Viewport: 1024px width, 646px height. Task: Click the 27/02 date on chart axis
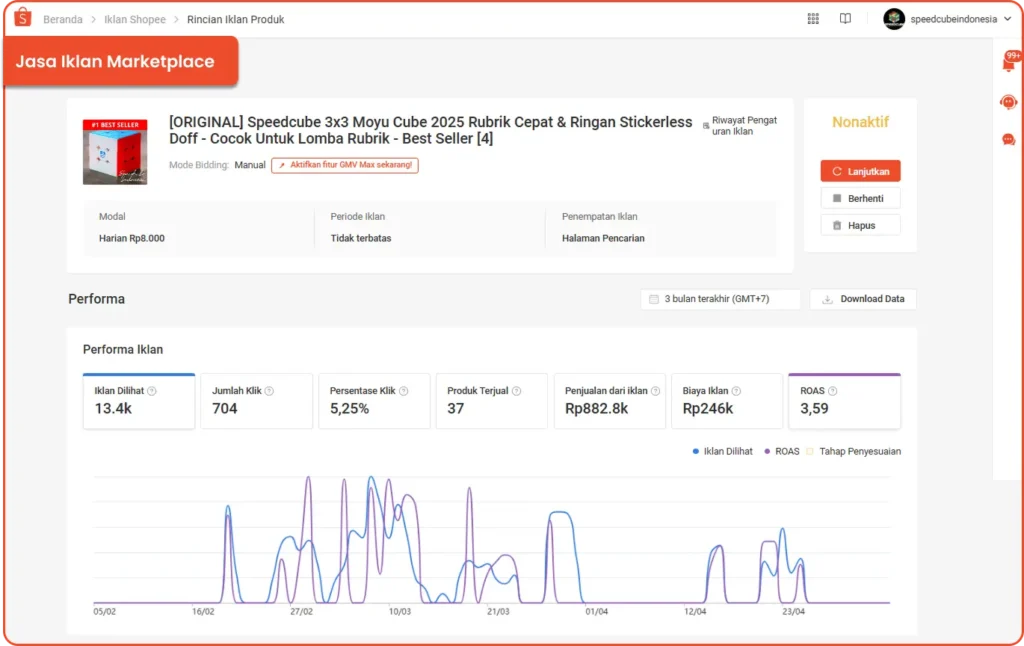point(302,612)
